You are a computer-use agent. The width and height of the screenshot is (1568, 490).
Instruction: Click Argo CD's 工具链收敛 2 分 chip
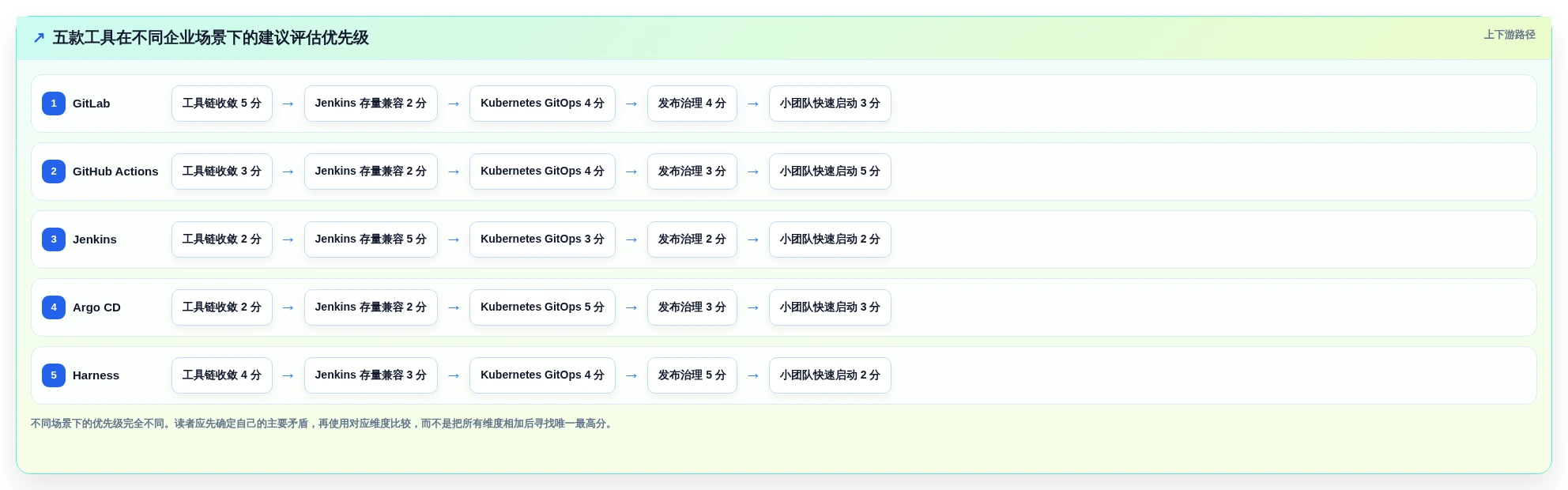[x=222, y=307]
